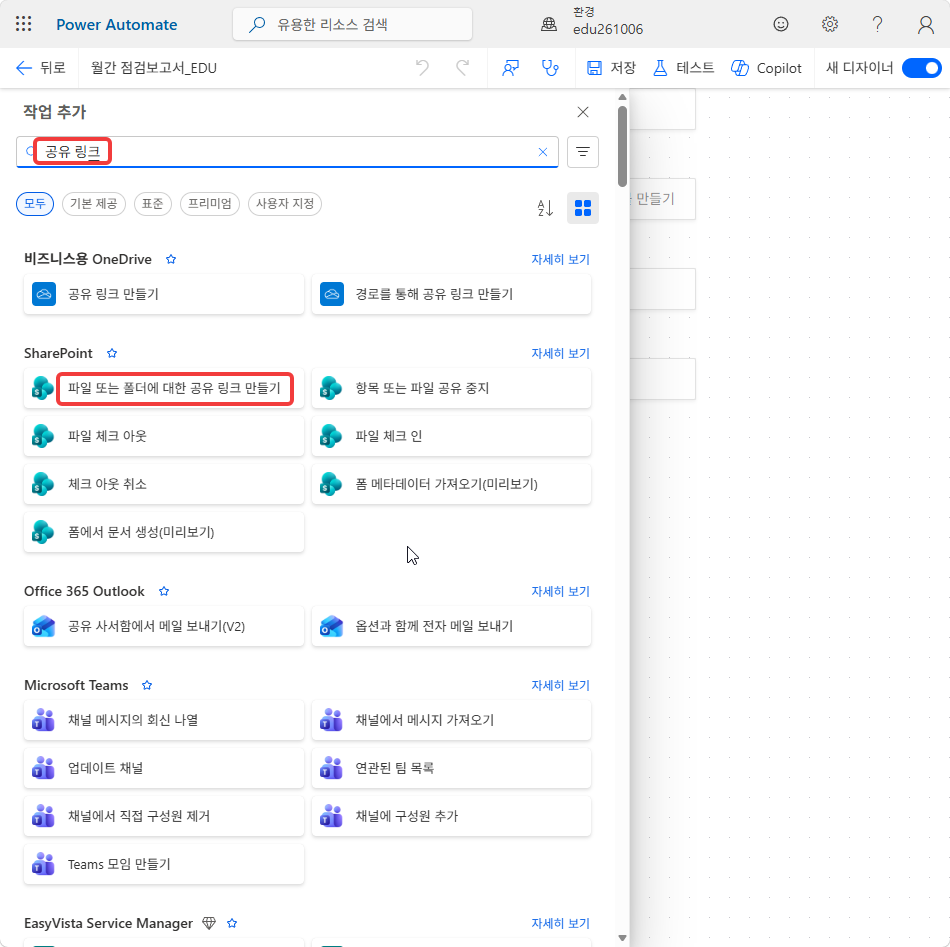Select the 기본 제공 filter chip
The height and width of the screenshot is (947, 950).
[x=93, y=204]
